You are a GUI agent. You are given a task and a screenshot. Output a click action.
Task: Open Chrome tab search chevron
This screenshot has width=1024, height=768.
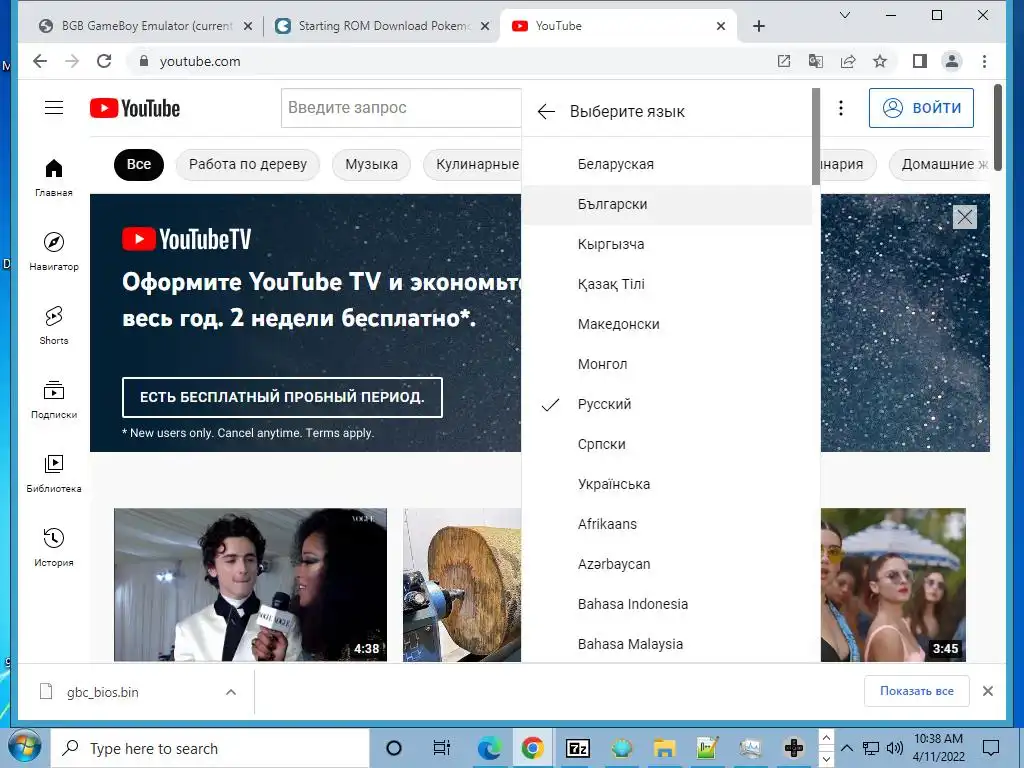pyautogui.click(x=844, y=15)
